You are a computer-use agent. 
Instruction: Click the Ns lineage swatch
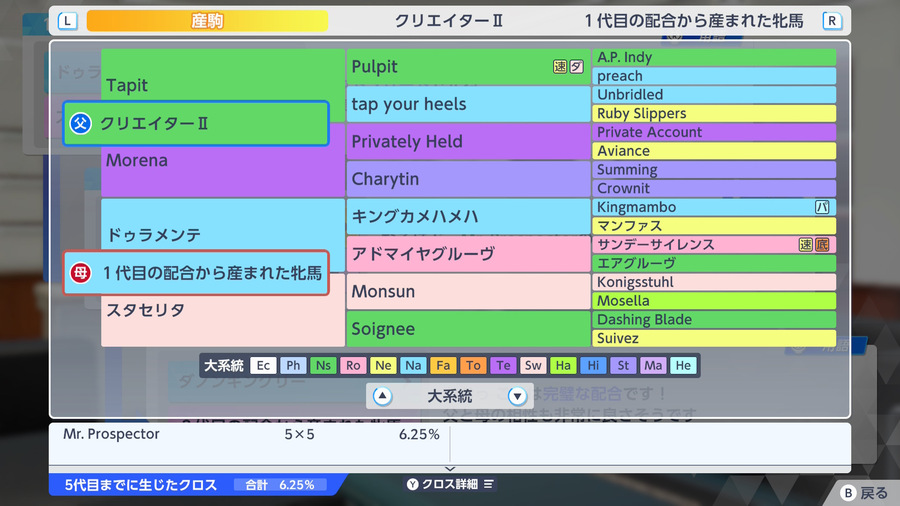click(323, 365)
